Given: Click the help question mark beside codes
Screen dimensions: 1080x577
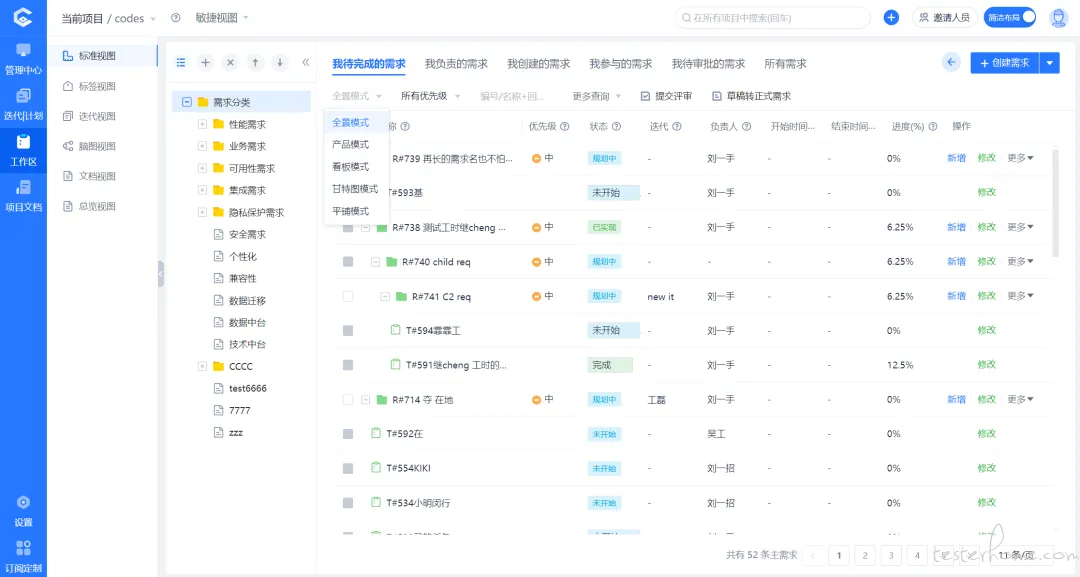Looking at the screenshot, I should [176, 18].
